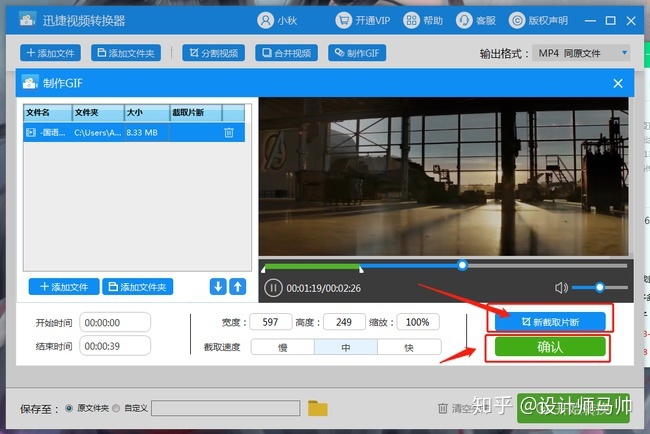The height and width of the screenshot is (434, 650).
Task: Move the selected file down with arrow
Action: [218, 286]
